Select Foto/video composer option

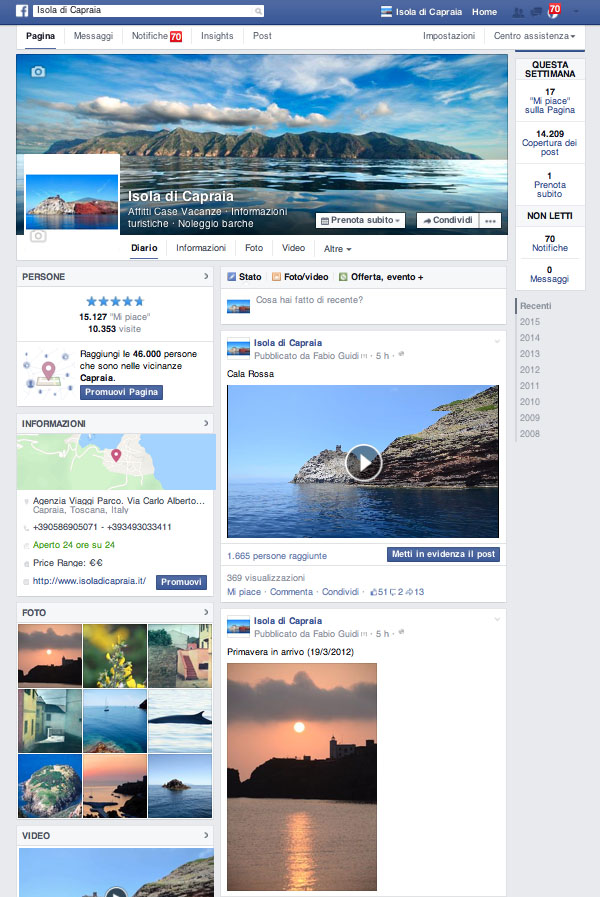click(300, 277)
